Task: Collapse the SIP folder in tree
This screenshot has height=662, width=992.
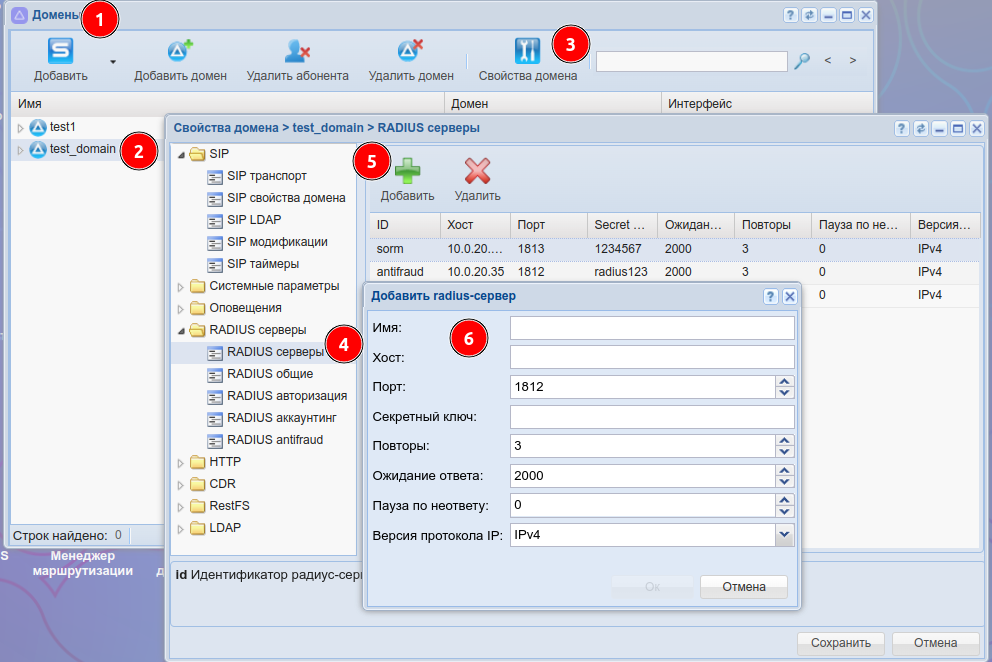Action: (x=181, y=155)
